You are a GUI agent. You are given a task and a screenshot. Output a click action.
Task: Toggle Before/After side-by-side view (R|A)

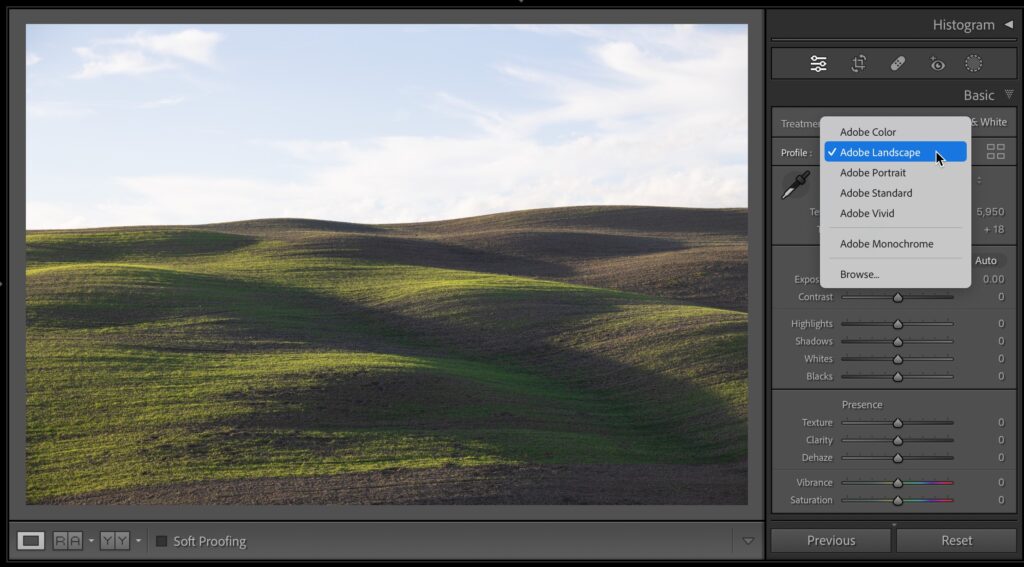coord(68,541)
